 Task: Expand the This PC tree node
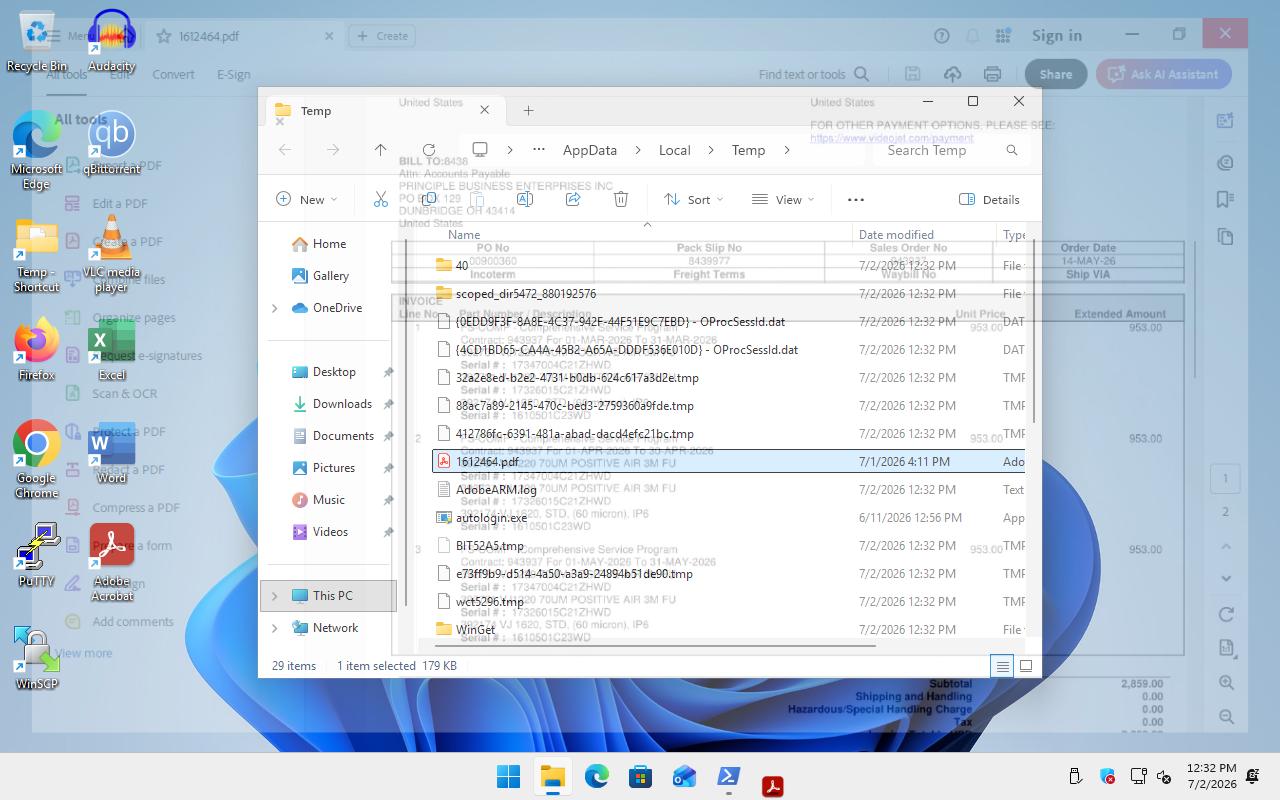275,596
